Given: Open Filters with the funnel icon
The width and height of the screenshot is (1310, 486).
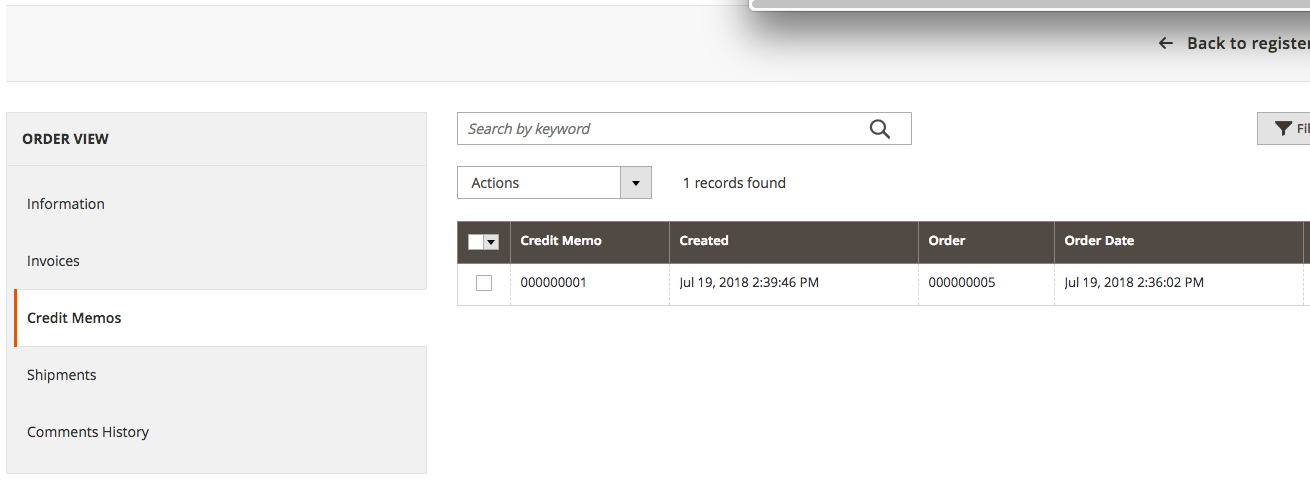Looking at the screenshot, I should [1285, 129].
